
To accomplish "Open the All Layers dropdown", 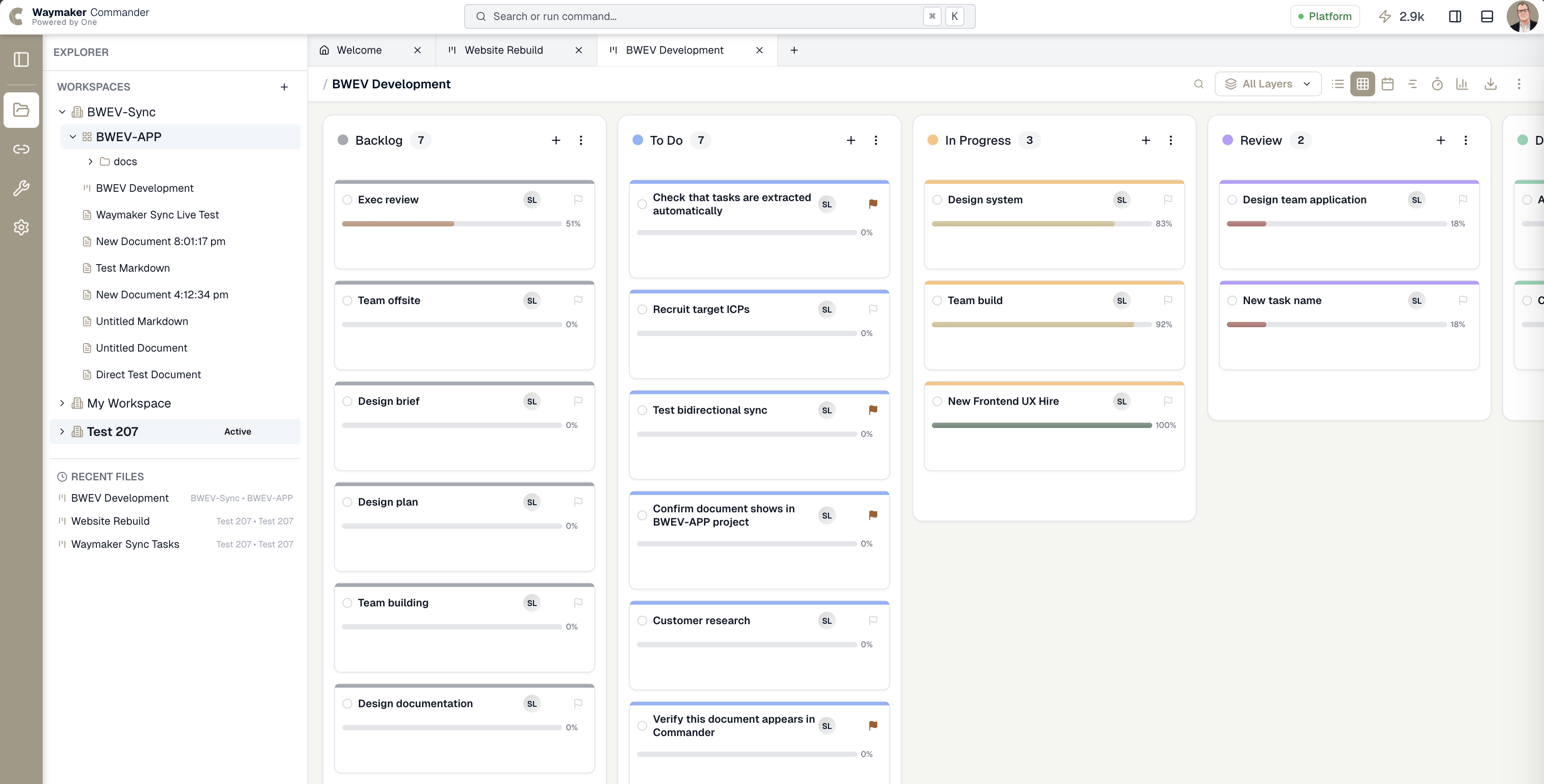I will (x=1268, y=84).
